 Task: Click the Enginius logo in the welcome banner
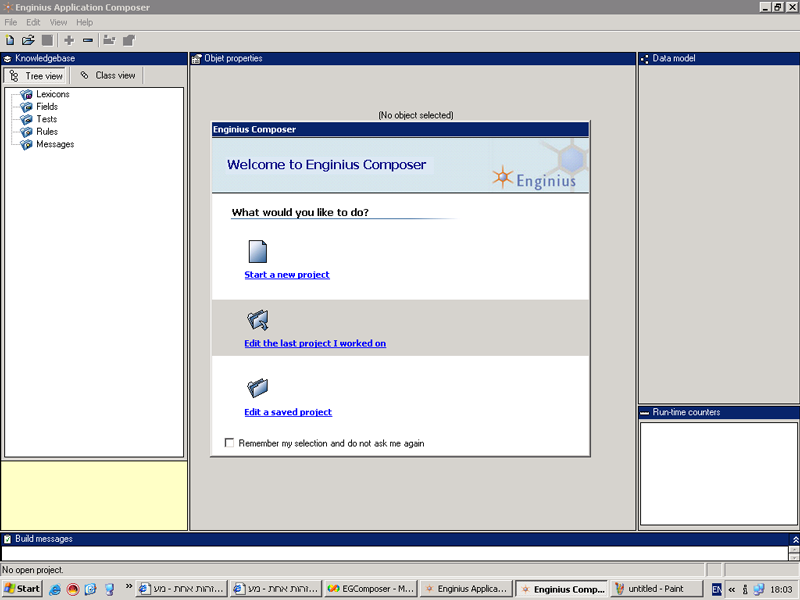pos(534,179)
